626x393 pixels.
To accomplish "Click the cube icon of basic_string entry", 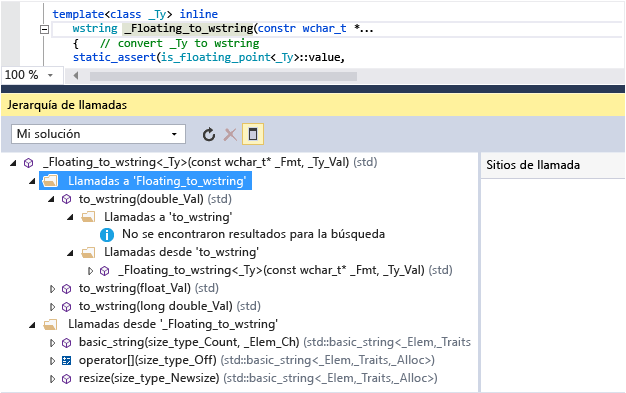I will 67,343.
